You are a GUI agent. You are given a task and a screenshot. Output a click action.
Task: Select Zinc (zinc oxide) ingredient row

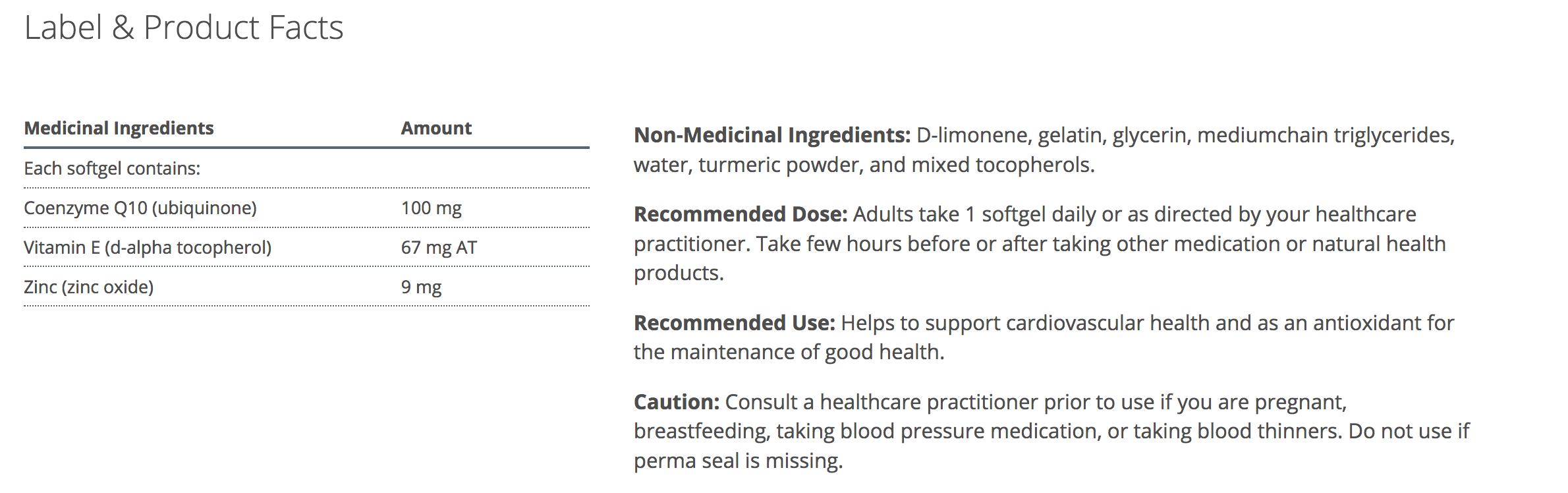[306, 287]
